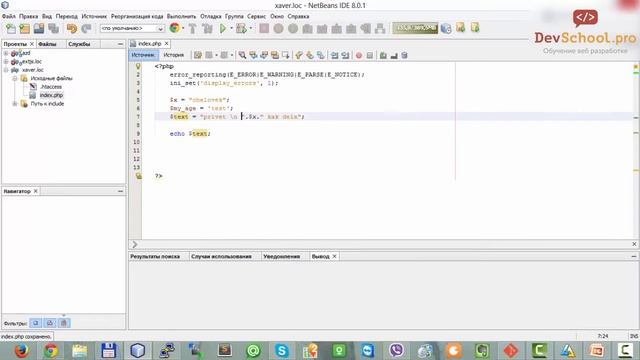Image resolution: width=640 pixels, height=360 pixels.
Task: Toggle Bookmark in editor toolbar
Action: [321, 55]
